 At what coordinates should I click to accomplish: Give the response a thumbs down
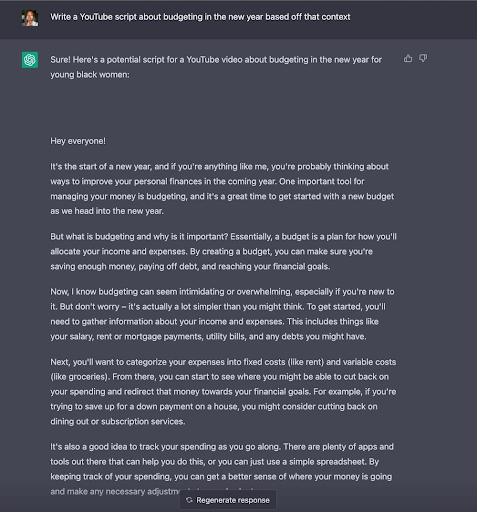coord(423,58)
